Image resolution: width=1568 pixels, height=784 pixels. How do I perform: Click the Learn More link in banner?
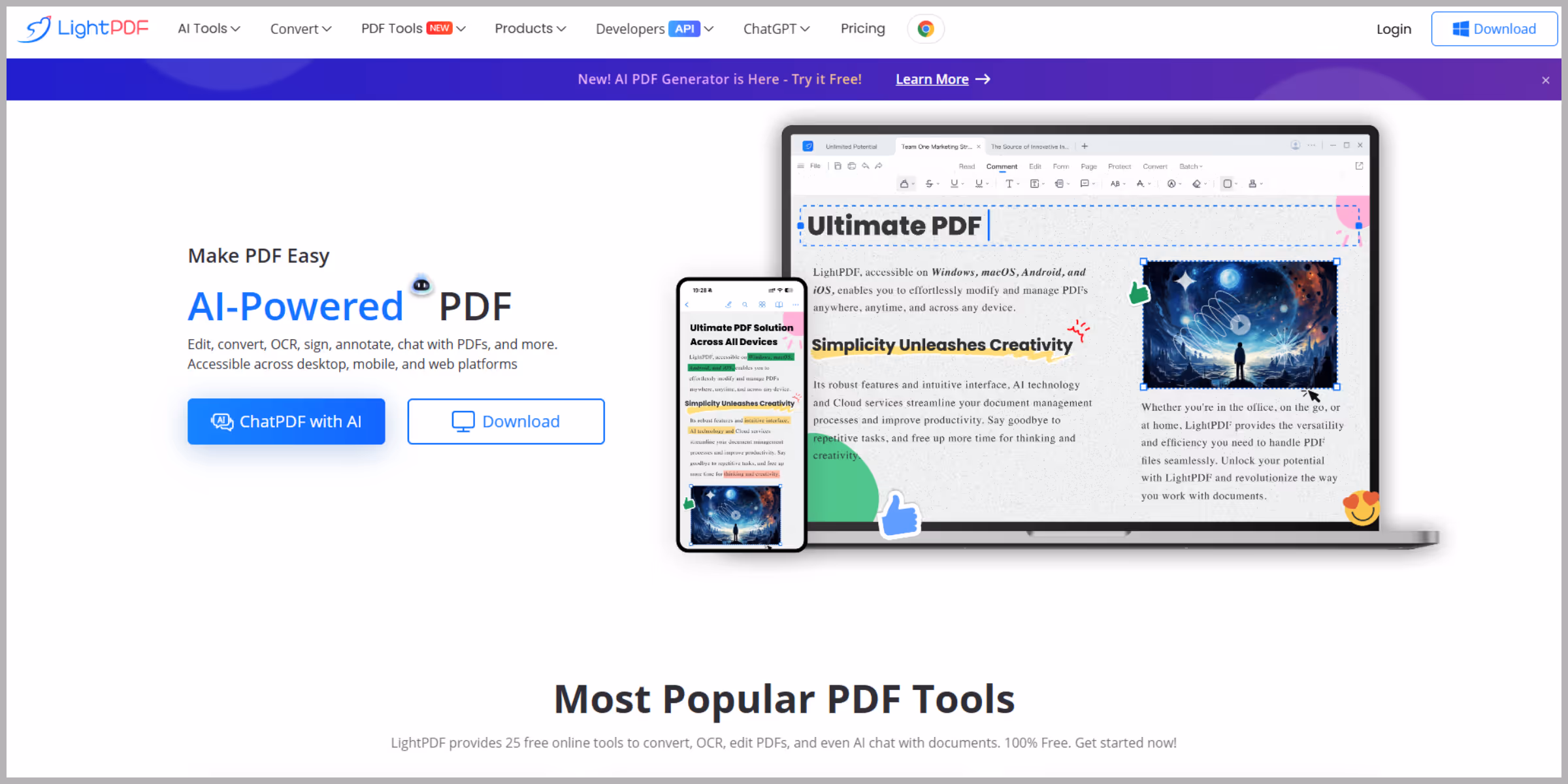pos(932,79)
